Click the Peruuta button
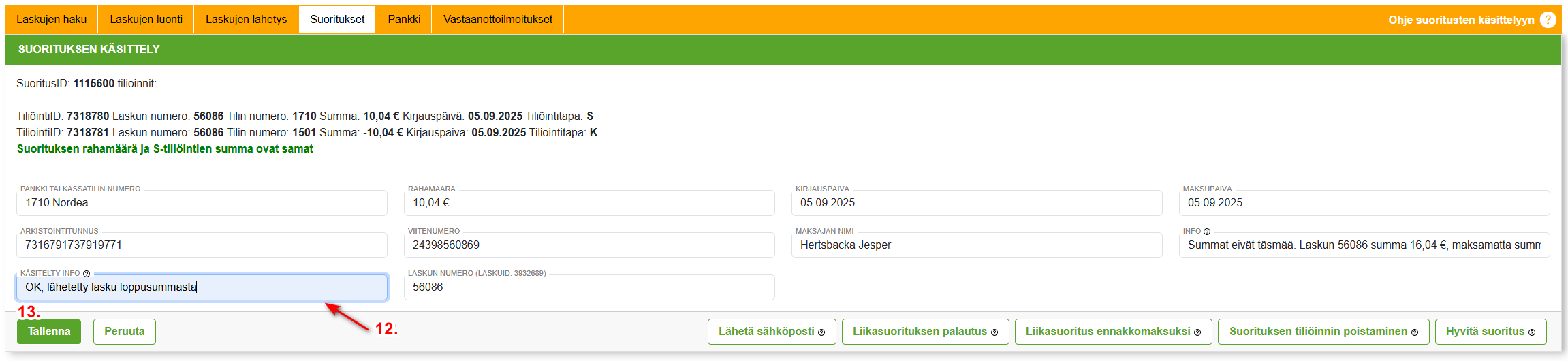The image size is (1568, 361). pyautogui.click(x=124, y=332)
